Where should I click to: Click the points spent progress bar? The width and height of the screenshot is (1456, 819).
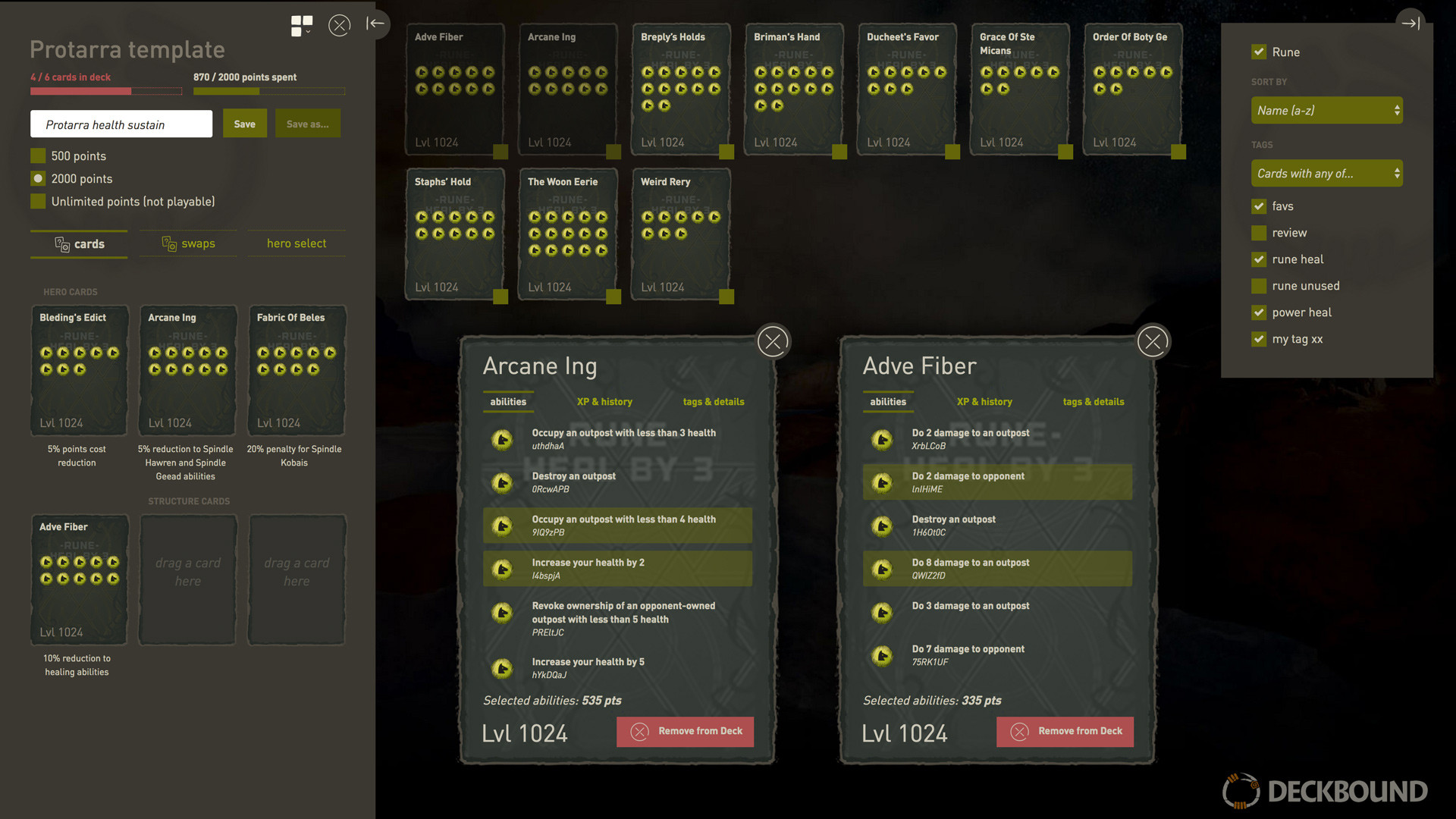(x=269, y=91)
